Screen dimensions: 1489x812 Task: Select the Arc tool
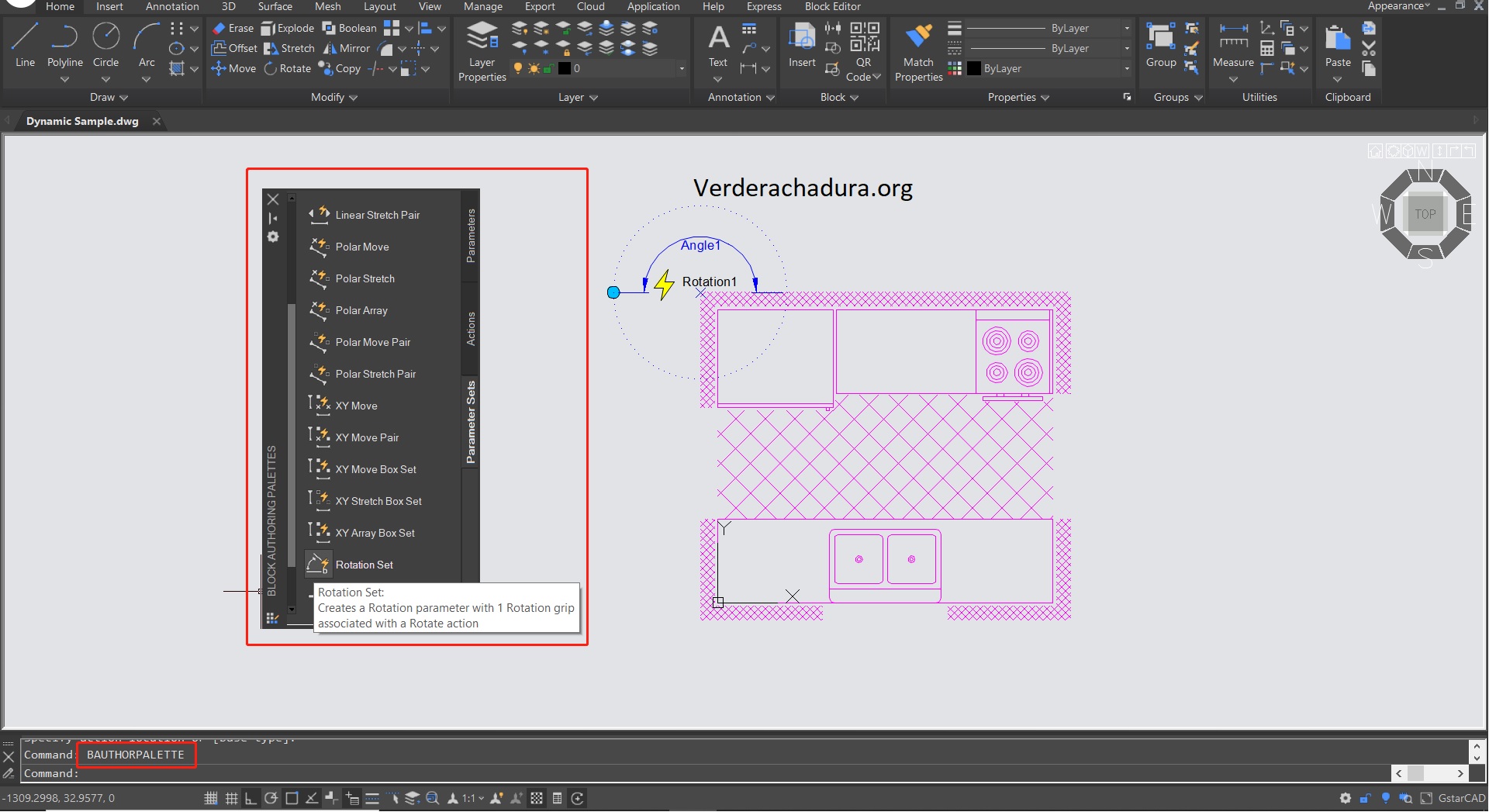pos(147,45)
